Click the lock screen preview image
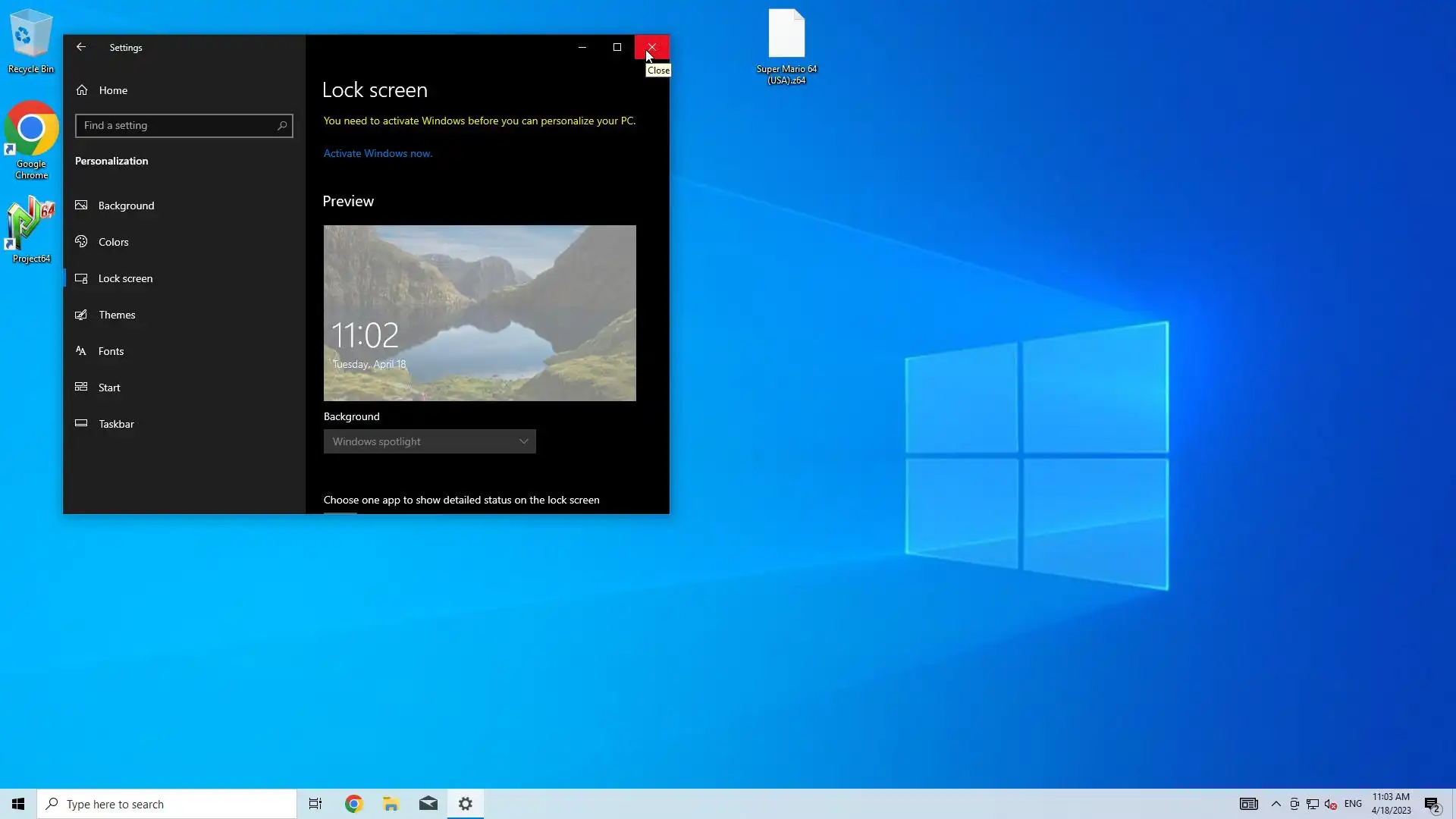The image size is (1456, 819). 479,312
